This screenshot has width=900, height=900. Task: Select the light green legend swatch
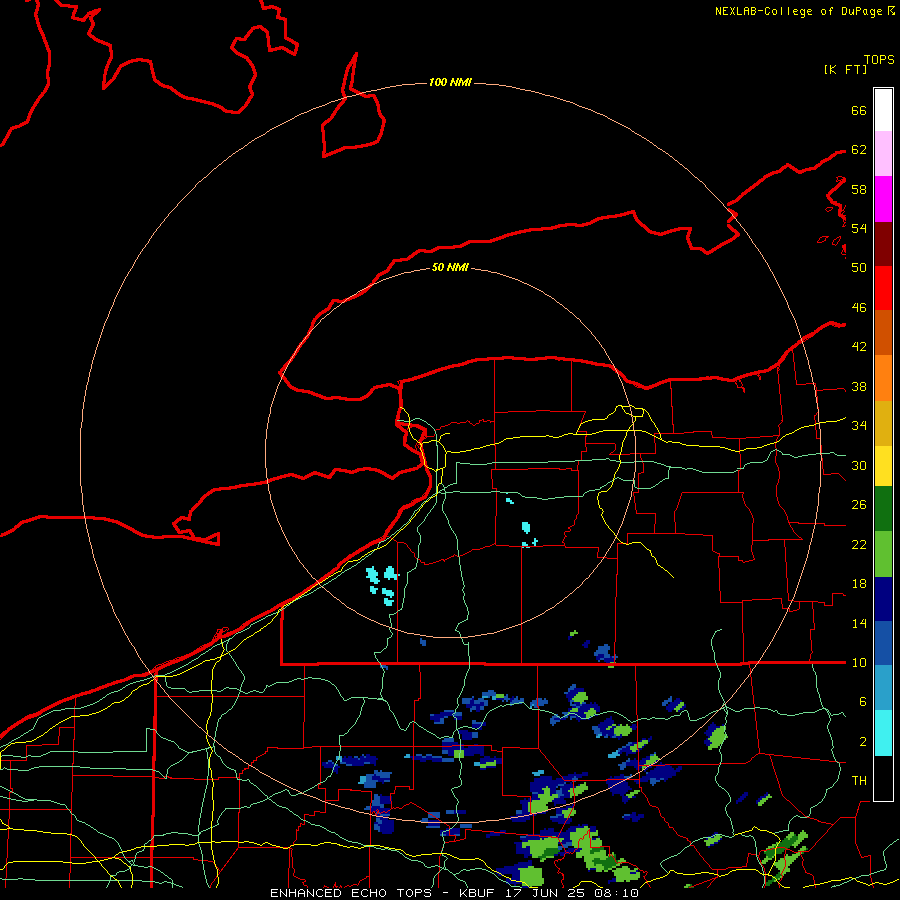click(883, 554)
